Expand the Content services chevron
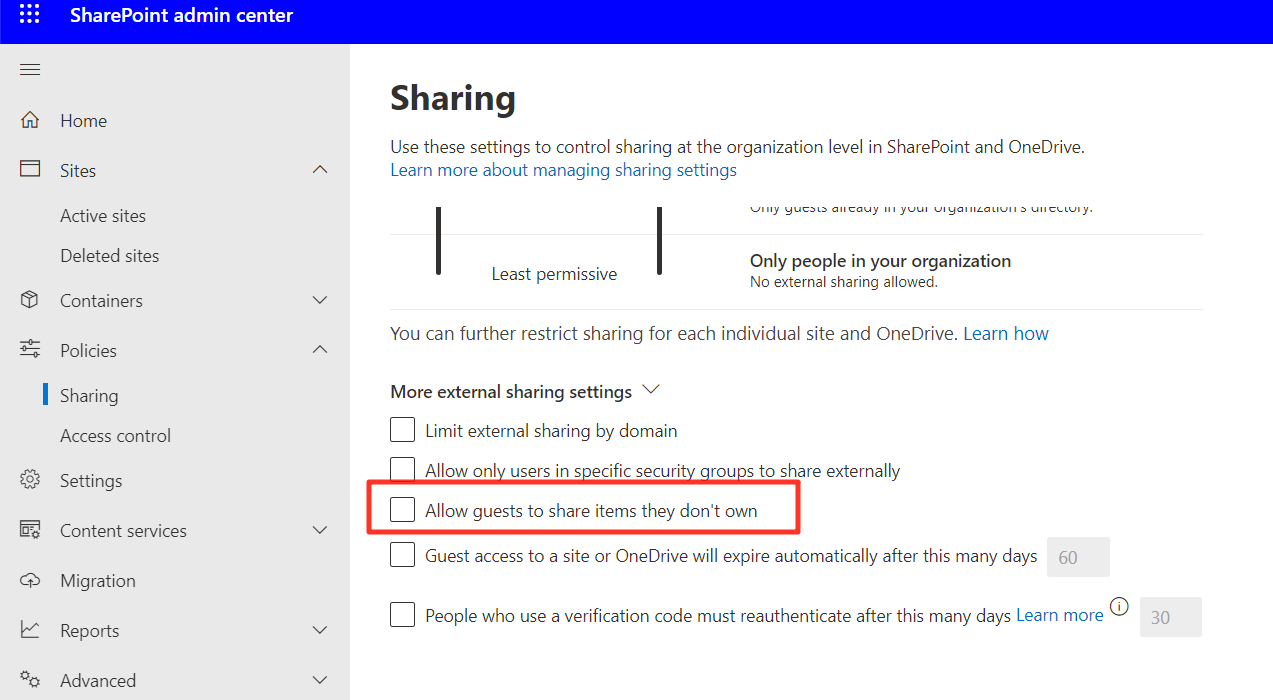The image size is (1273, 700). tap(320, 530)
